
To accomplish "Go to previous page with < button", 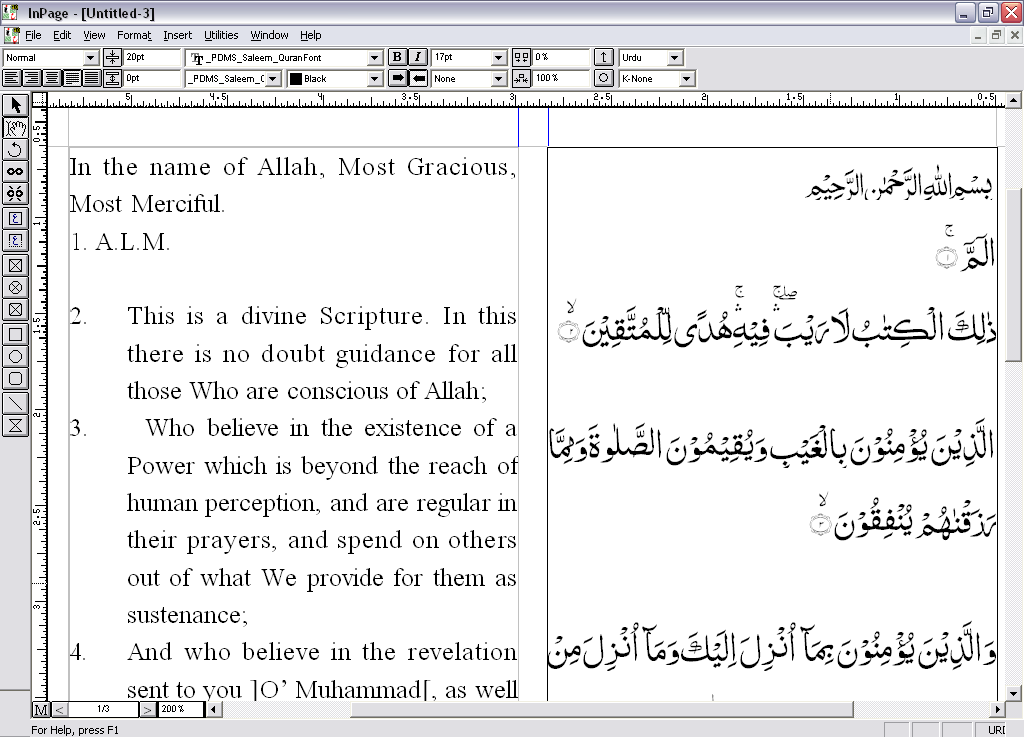I will click(x=59, y=710).
